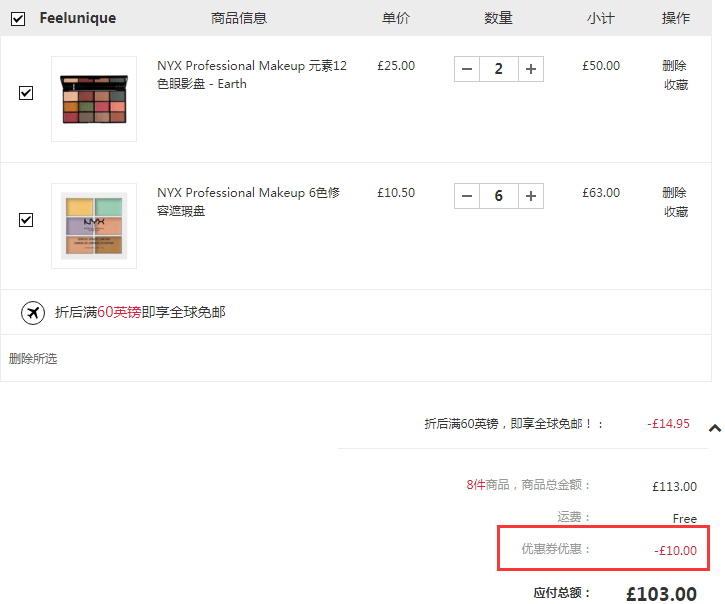Click the 运费 label
This screenshot has width=725, height=604.
[574, 517]
